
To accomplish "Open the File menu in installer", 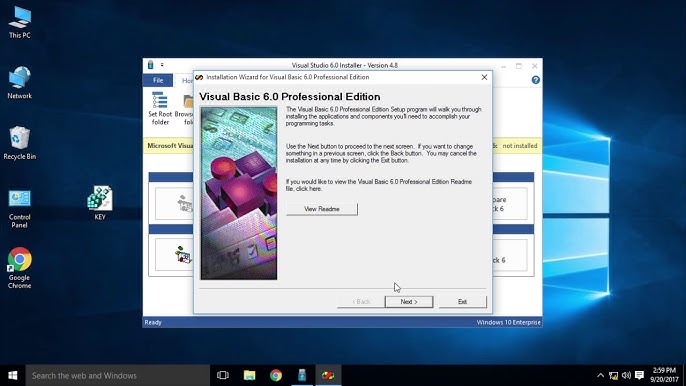I will coord(158,80).
